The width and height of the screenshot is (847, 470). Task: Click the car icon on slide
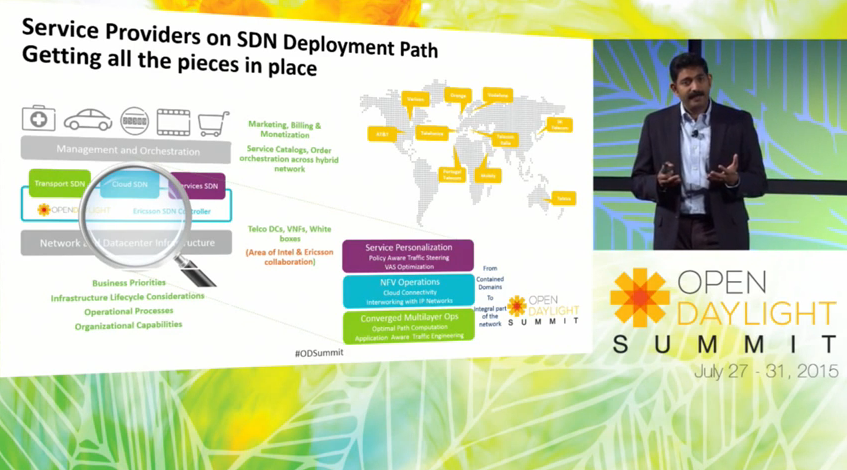(x=88, y=120)
